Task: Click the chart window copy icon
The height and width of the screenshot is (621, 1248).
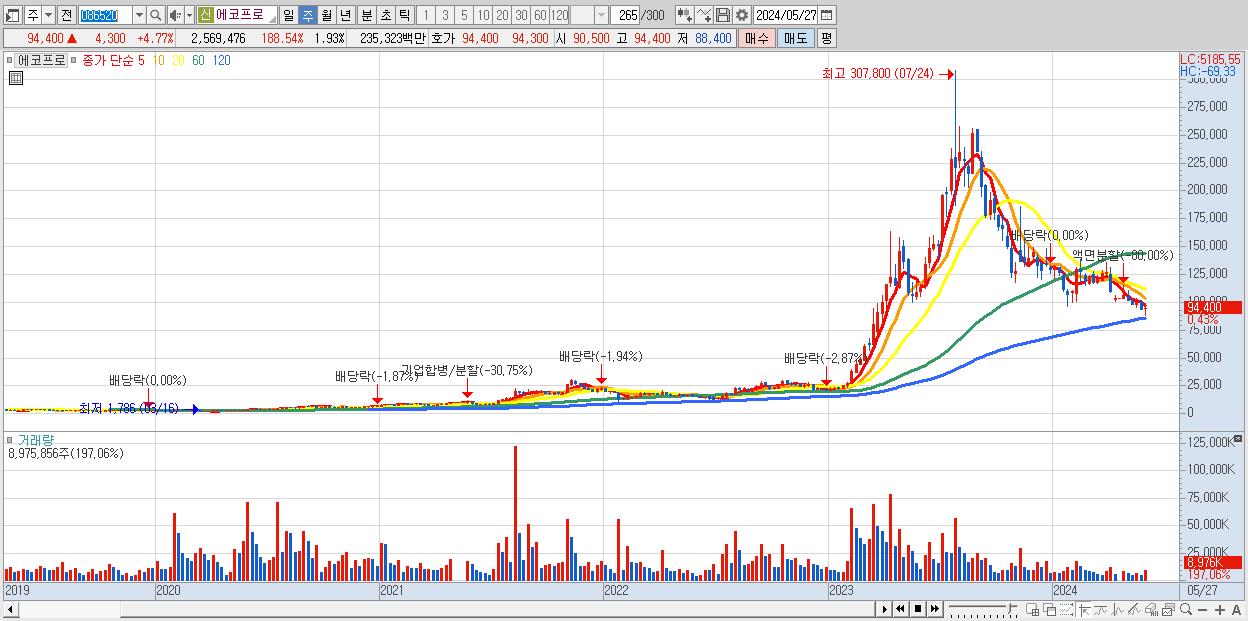Action: click(x=1168, y=610)
